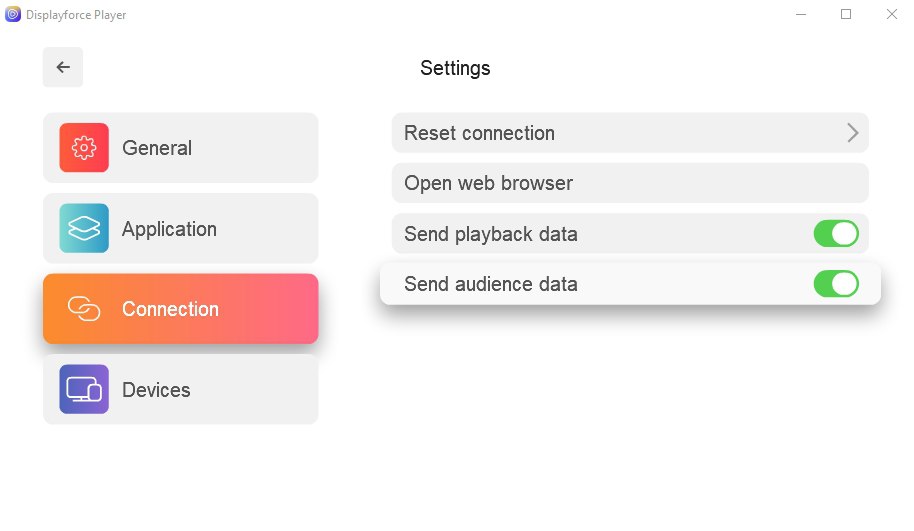Click the back arrow button

click(x=63, y=67)
